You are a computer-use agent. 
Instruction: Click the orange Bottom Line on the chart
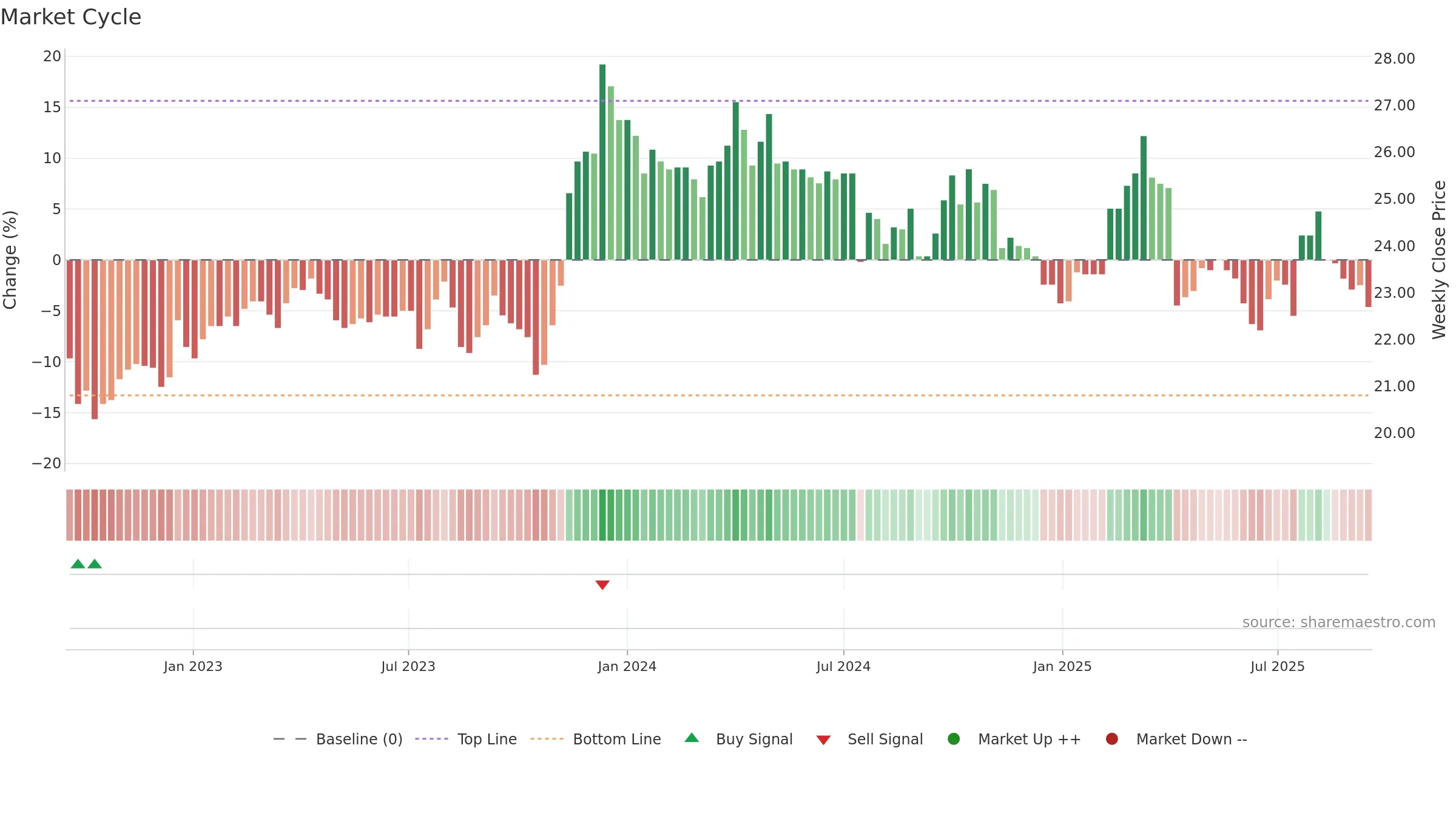click(720, 396)
